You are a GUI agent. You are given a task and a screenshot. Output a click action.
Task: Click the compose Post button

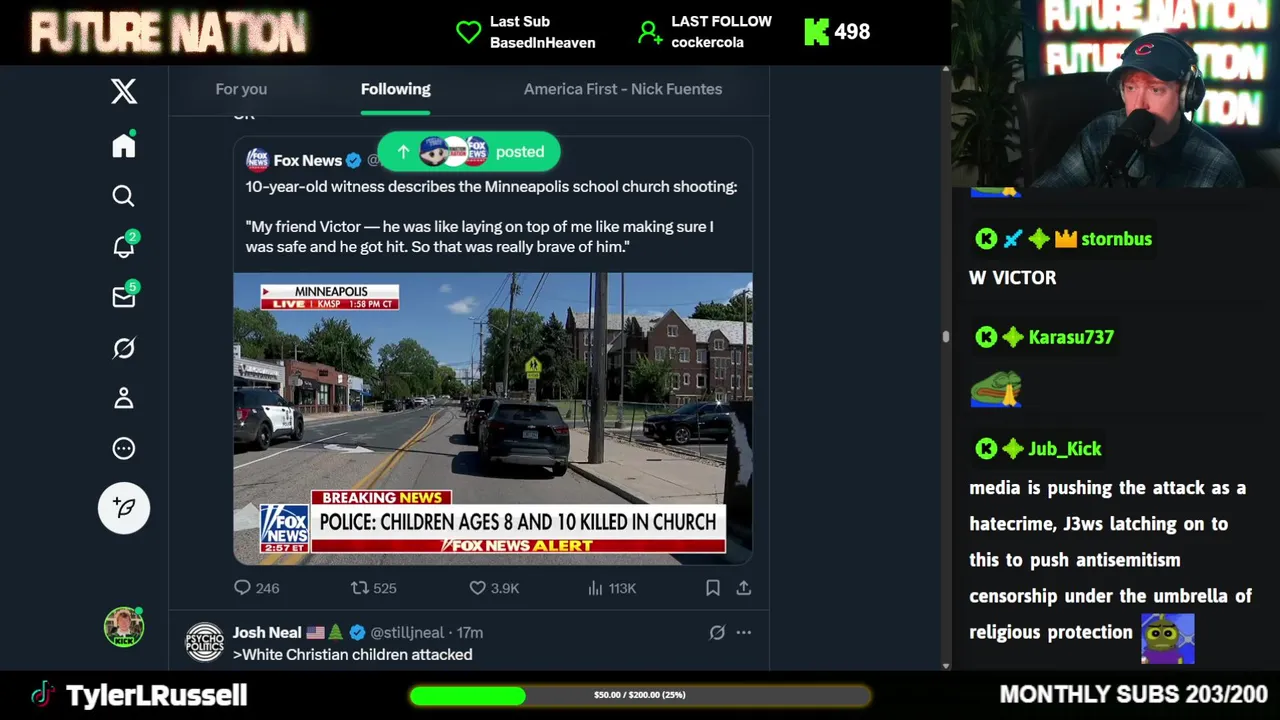pyautogui.click(x=124, y=508)
